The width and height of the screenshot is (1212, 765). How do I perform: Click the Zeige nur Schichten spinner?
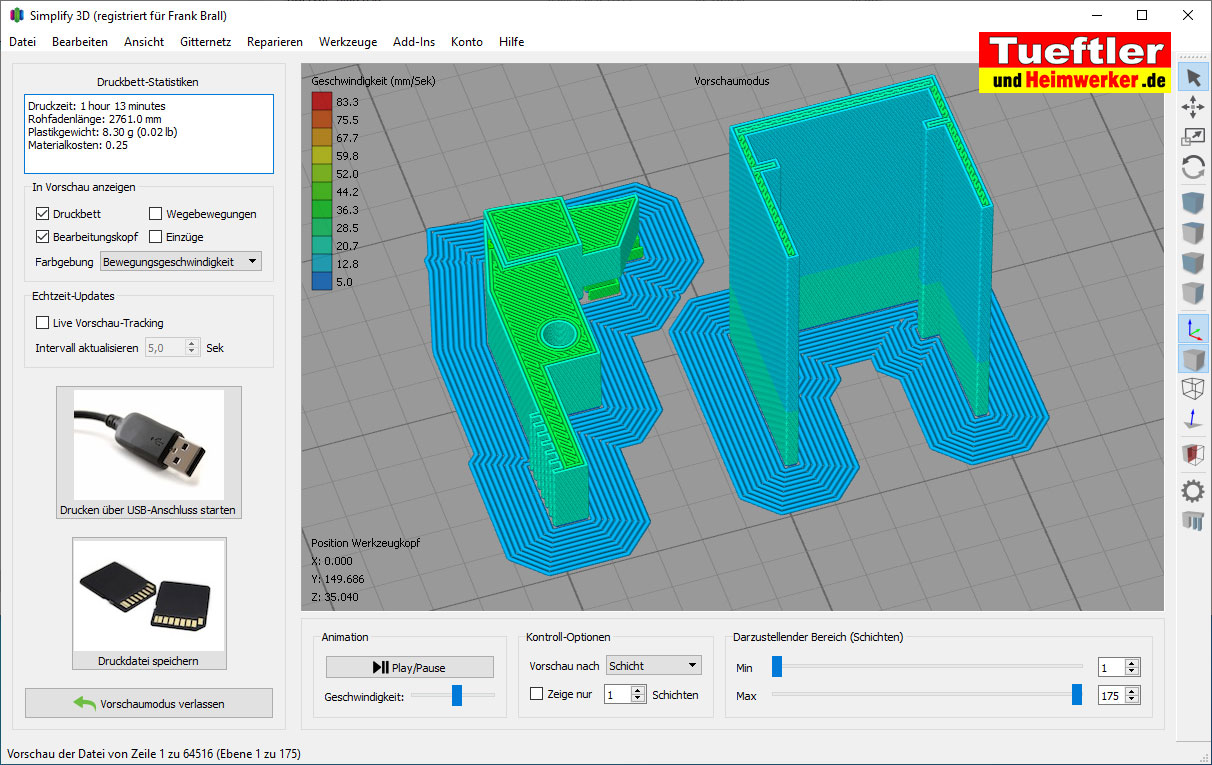point(625,694)
